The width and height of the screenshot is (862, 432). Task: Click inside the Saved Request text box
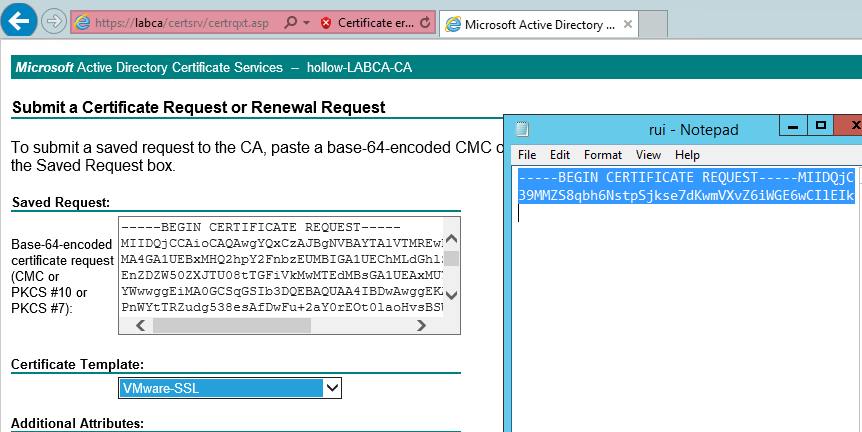pyautogui.click(x=280, y=270)
